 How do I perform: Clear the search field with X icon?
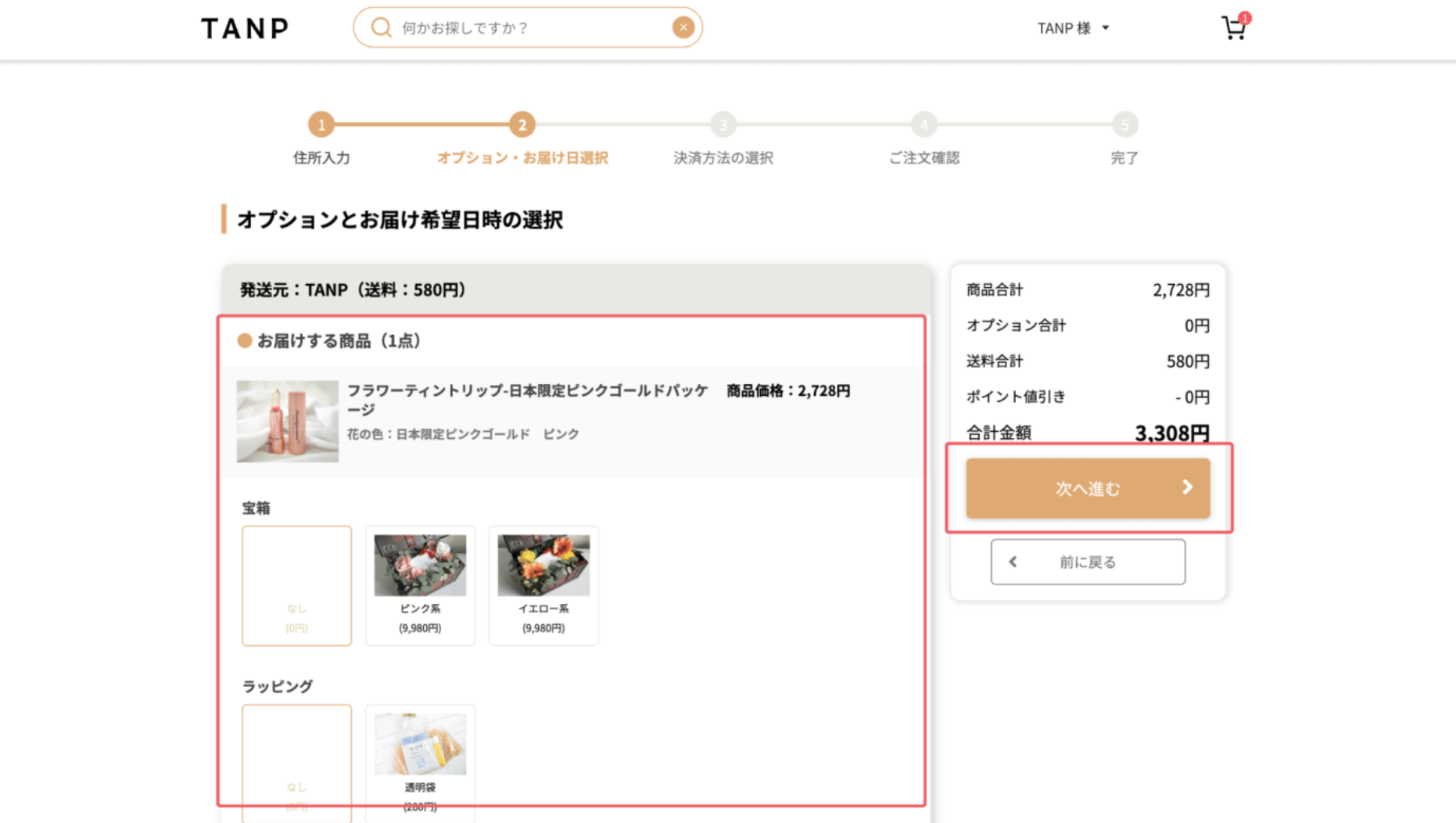tap(683, 28)
